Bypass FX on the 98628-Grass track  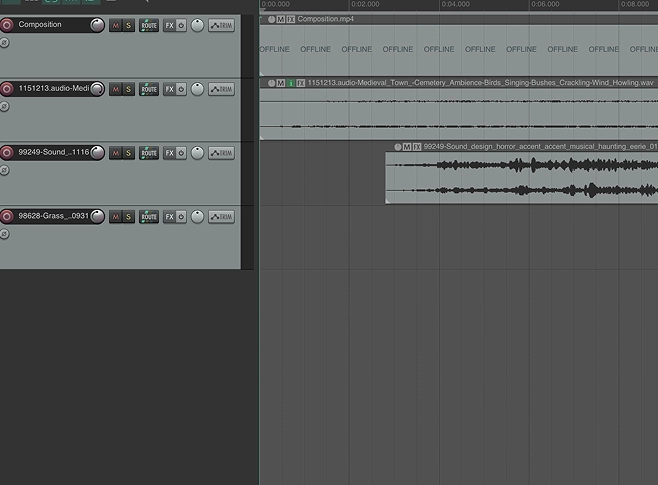(x=181, y=217)
